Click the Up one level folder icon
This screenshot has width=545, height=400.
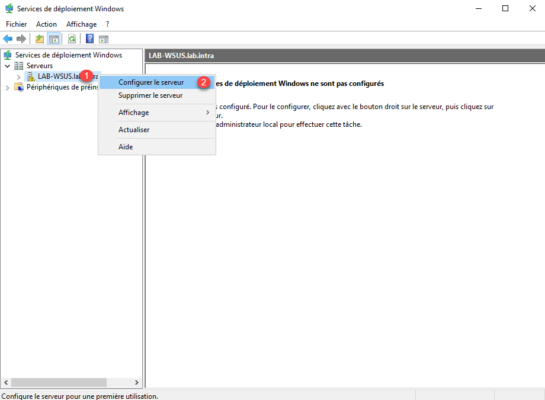click(40, 39)
